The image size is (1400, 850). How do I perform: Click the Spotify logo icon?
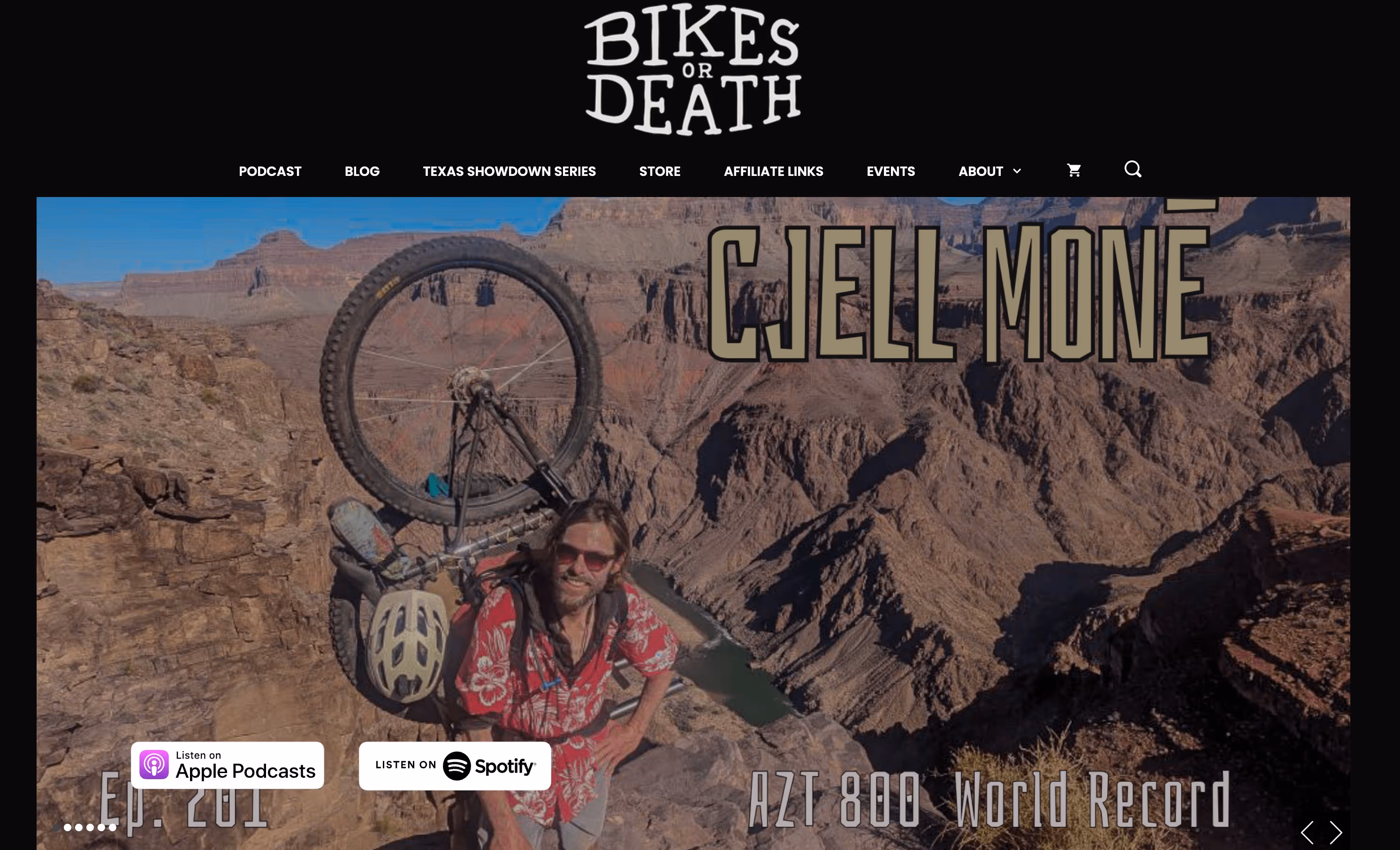(x=457, y=766)
